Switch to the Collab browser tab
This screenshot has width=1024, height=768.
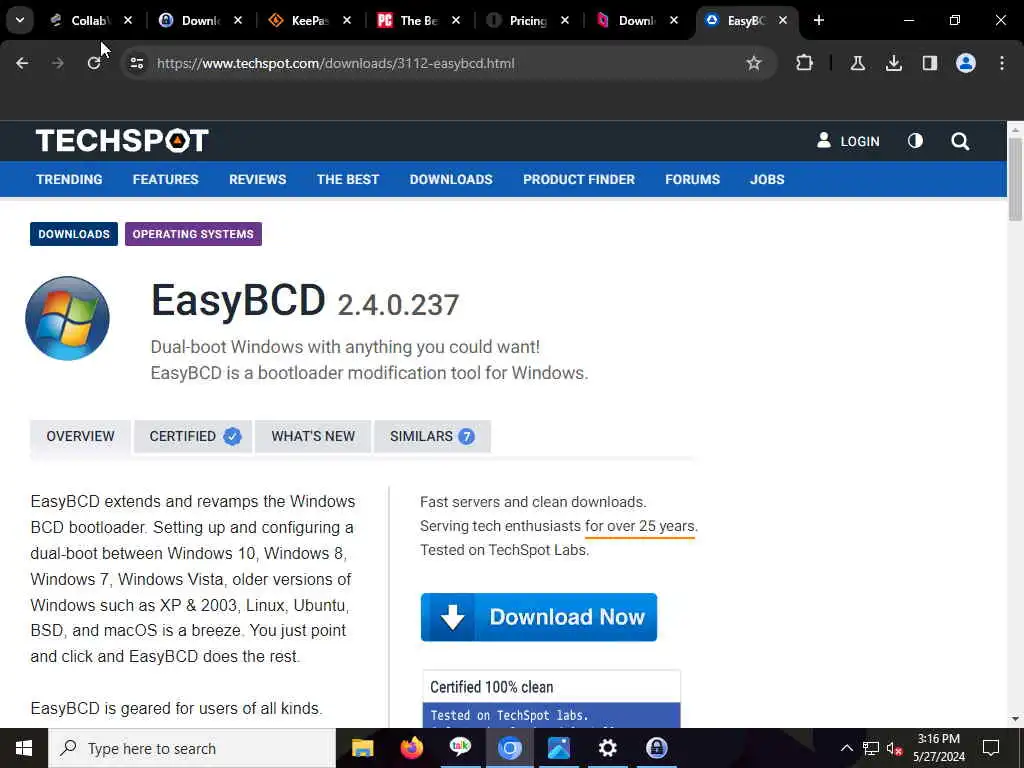click(89, 20)
